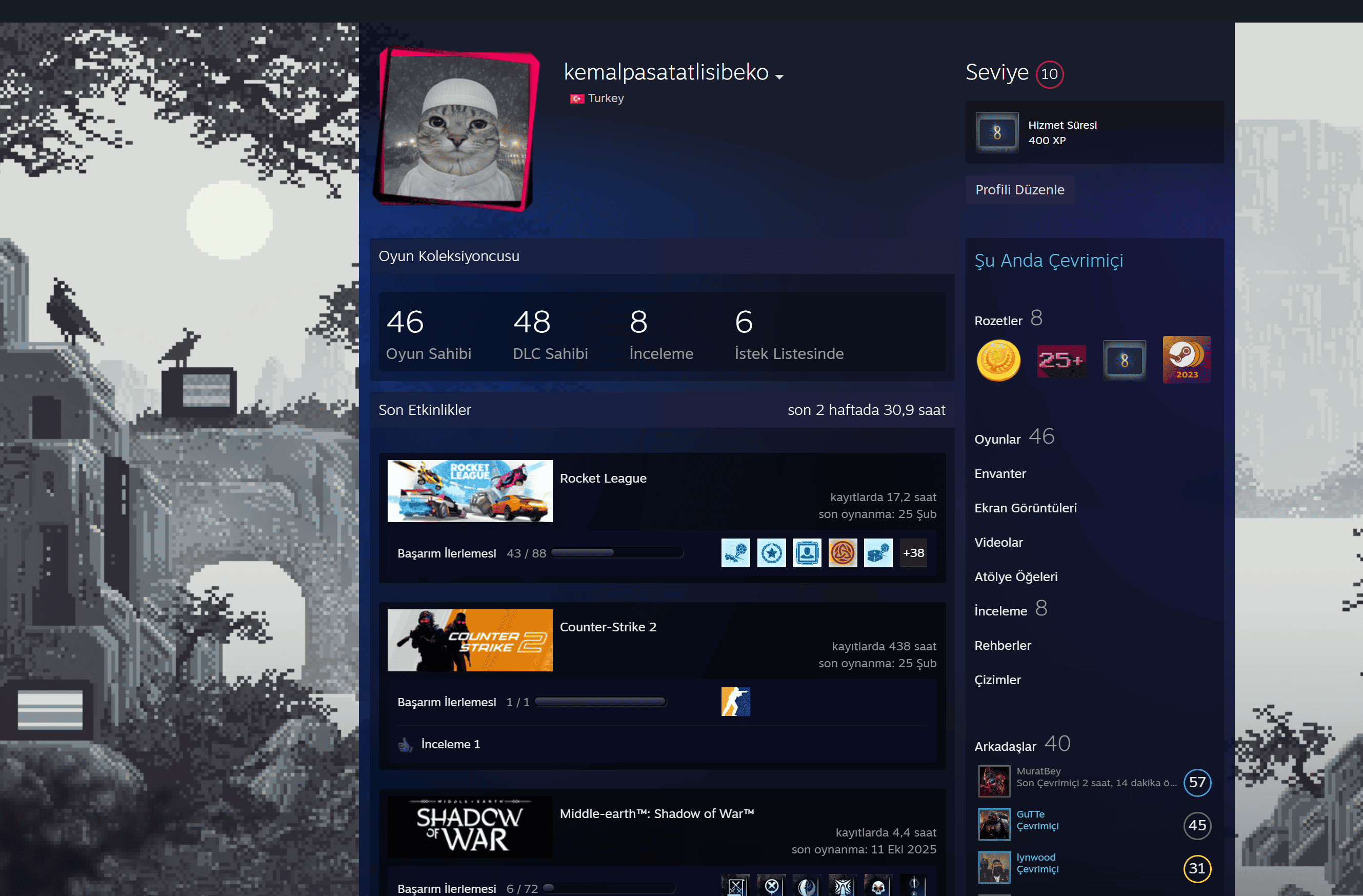The height and width of the screenshot is (896, 1363).
Task: Open the 25+ games collector badge
Action: coord(1061,361)
